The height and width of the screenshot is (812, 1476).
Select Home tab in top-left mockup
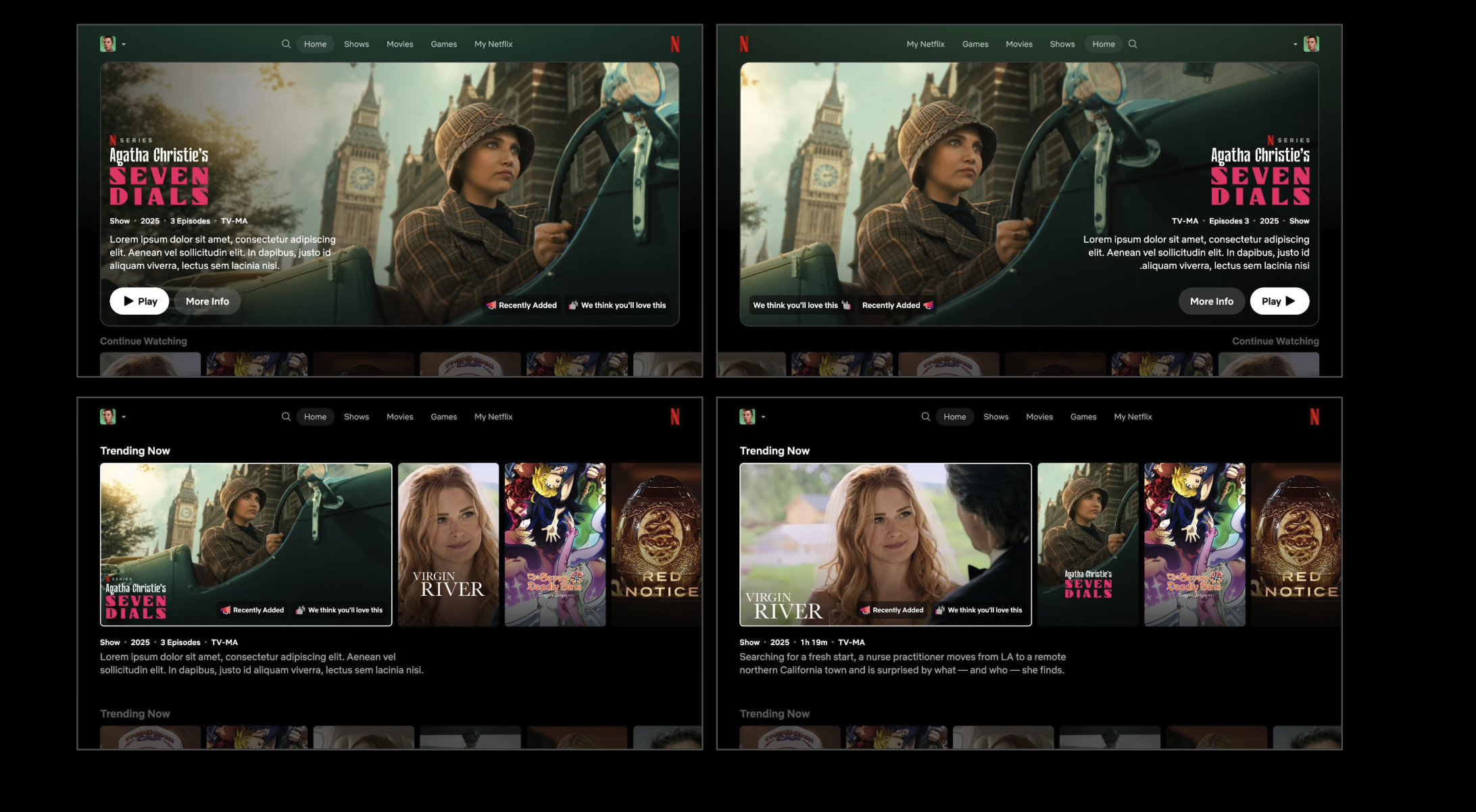coord(315,44)
